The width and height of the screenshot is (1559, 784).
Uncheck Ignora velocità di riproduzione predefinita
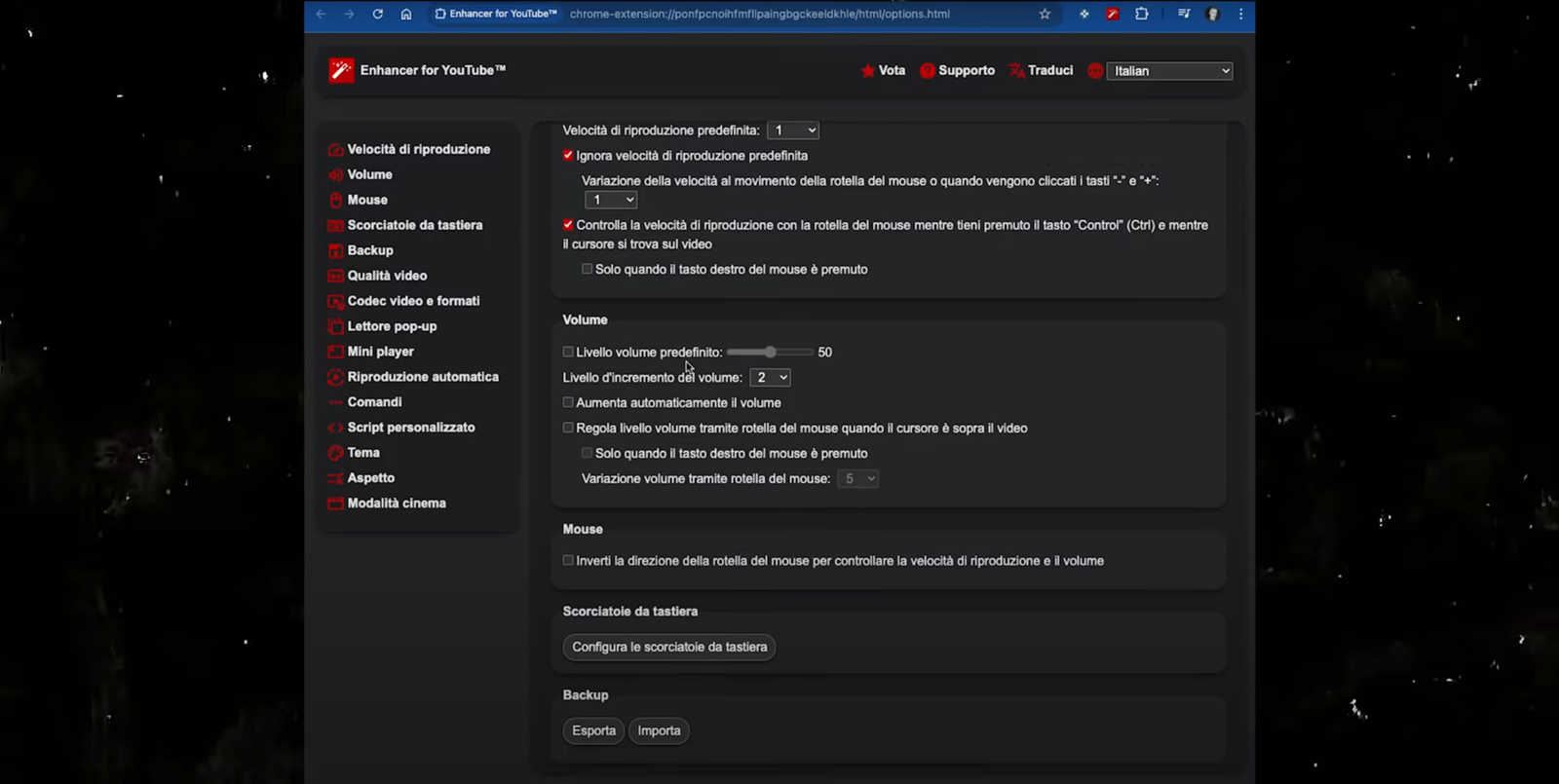(568, 156)
